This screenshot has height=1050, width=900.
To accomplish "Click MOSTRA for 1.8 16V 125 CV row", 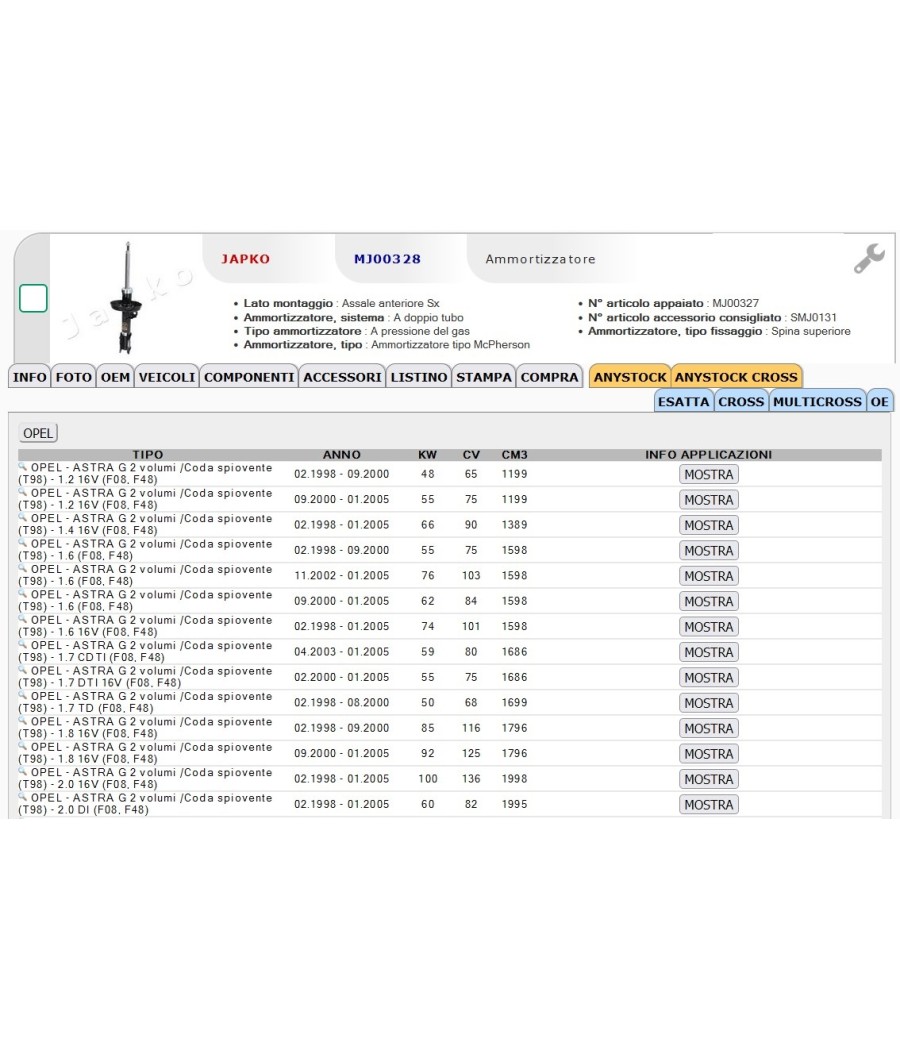I will [x=708, y=754].
